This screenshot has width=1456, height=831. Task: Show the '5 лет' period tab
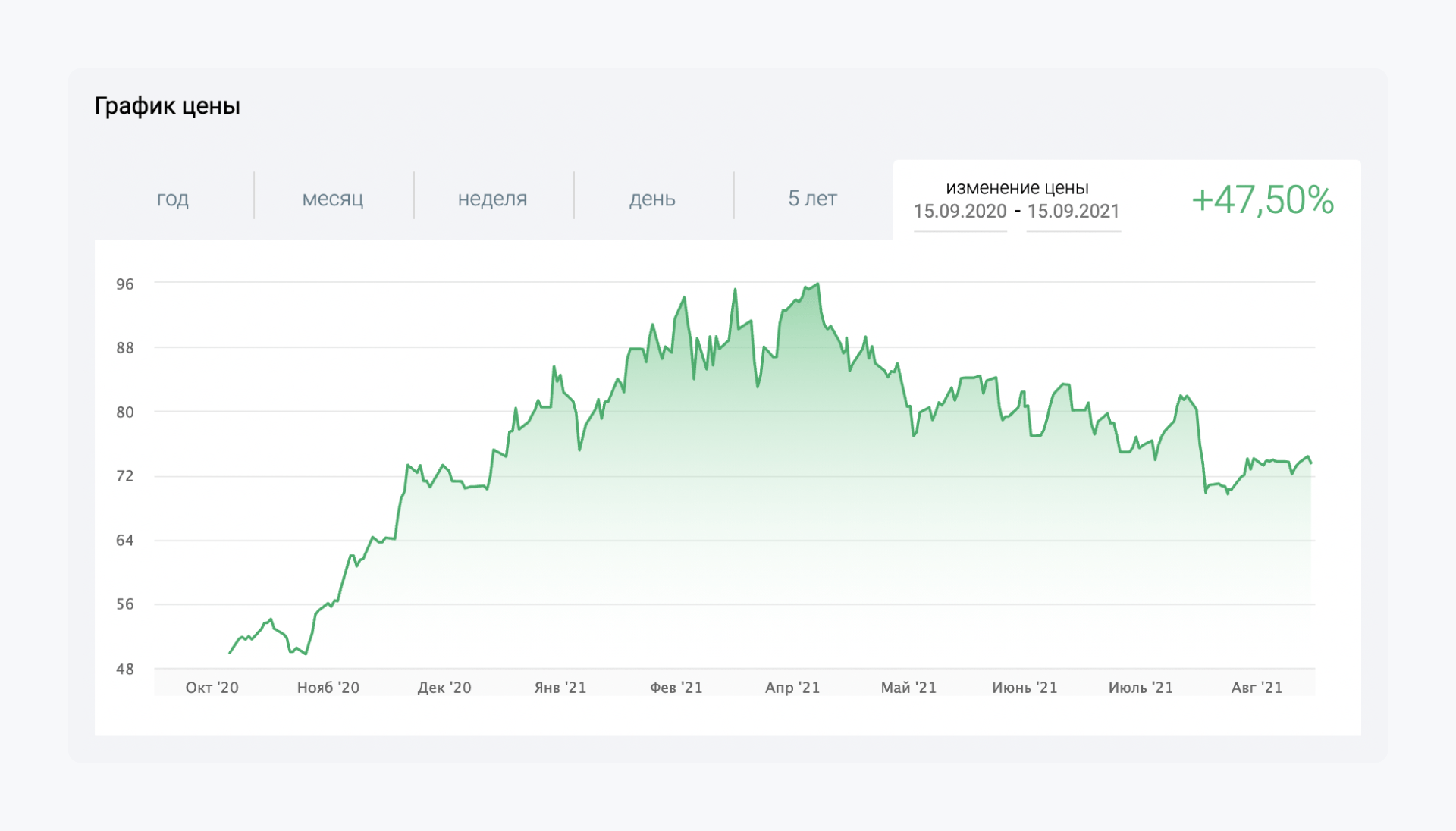click(812, 199)
